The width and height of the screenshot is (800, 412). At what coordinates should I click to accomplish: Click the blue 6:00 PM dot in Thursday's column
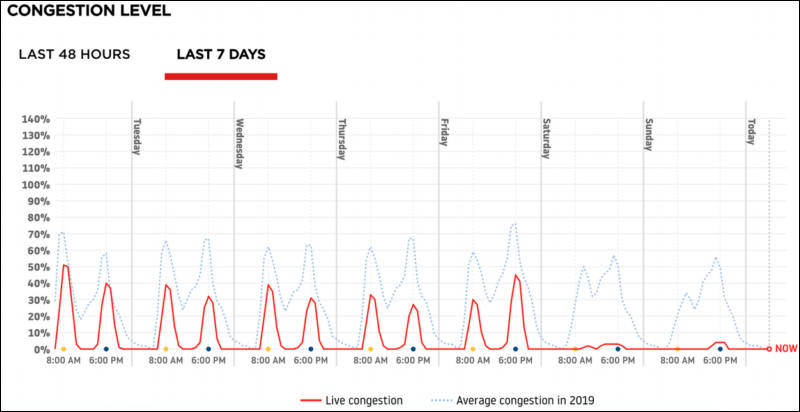(413, 349)
